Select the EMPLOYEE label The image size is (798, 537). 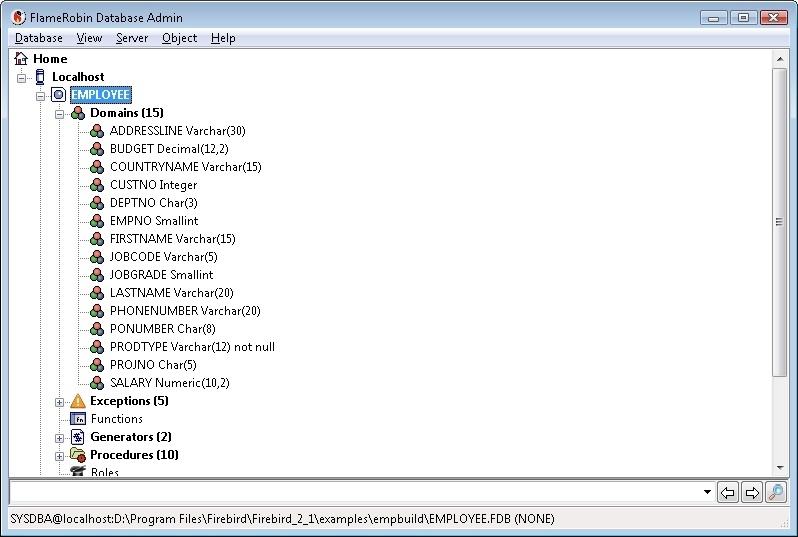[x=101, y=95]
